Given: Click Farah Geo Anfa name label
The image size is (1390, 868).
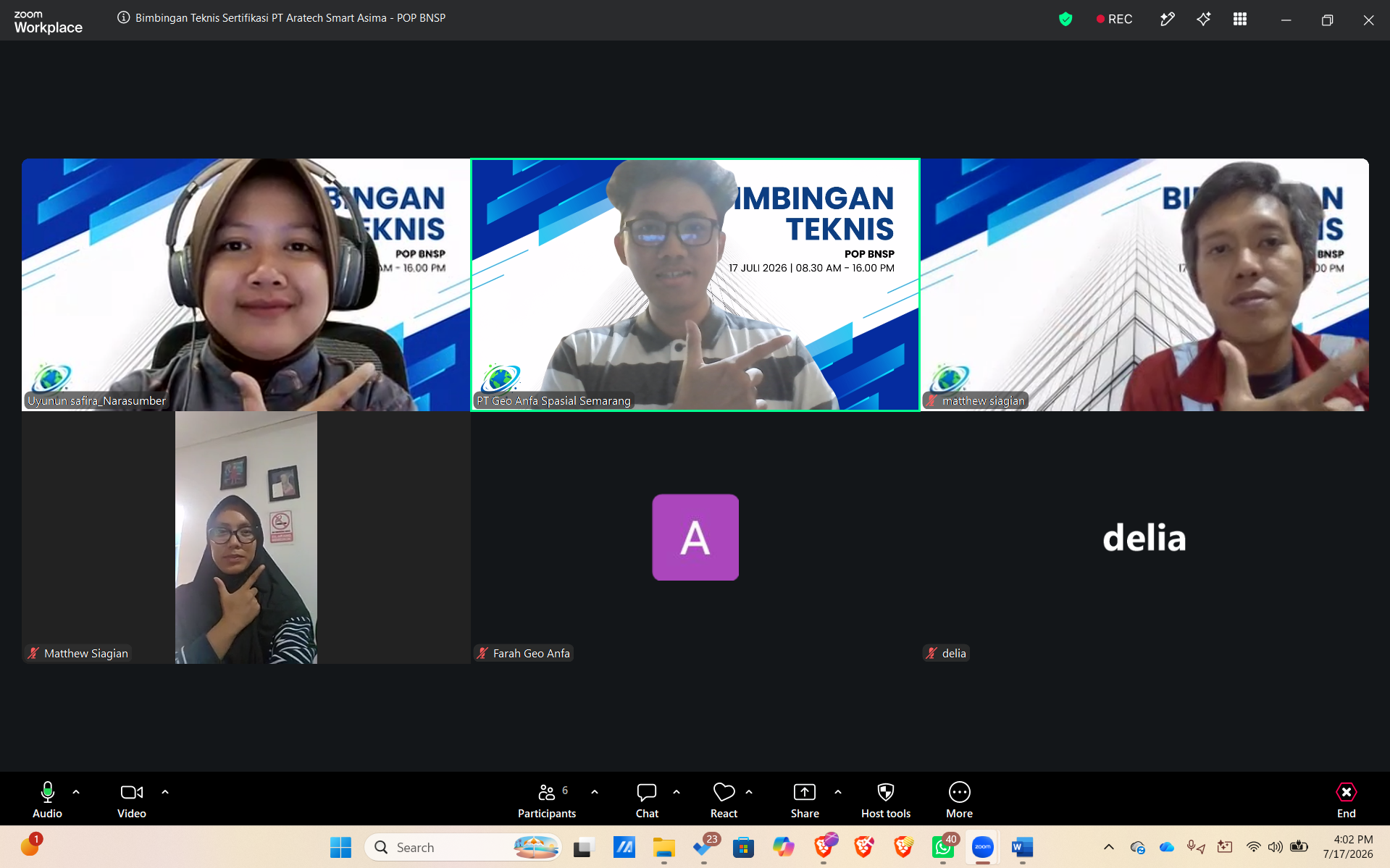Looking at the screenshot, I should (532, 653).
